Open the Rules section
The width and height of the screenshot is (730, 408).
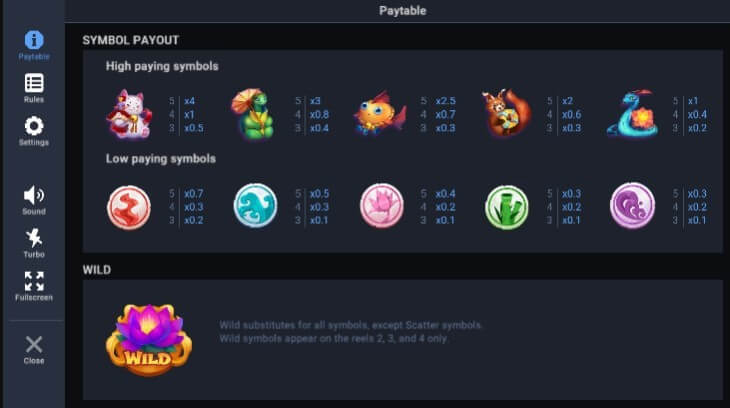coord(33,88)
